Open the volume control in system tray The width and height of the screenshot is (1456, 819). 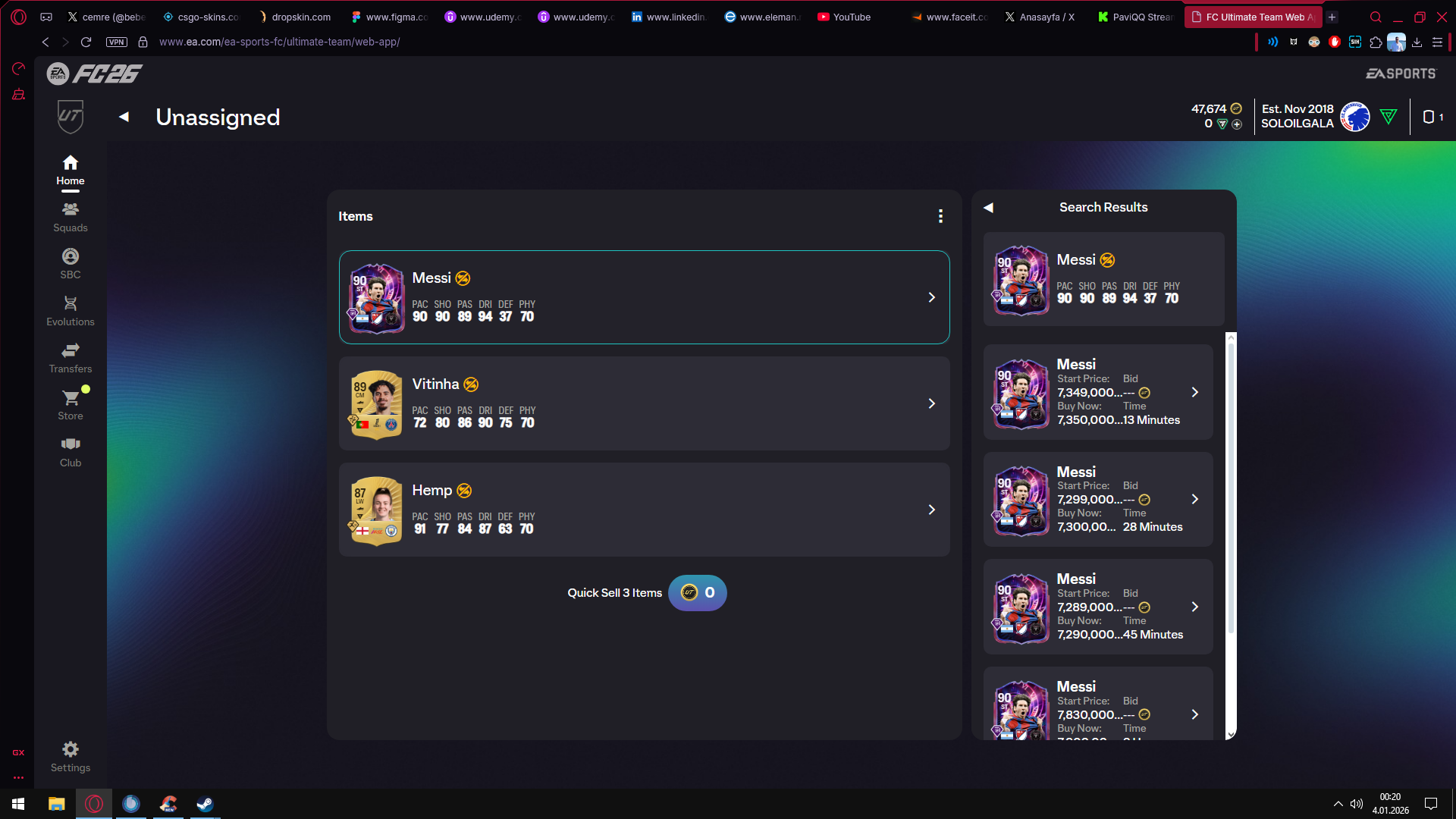tap(1357, 804)
